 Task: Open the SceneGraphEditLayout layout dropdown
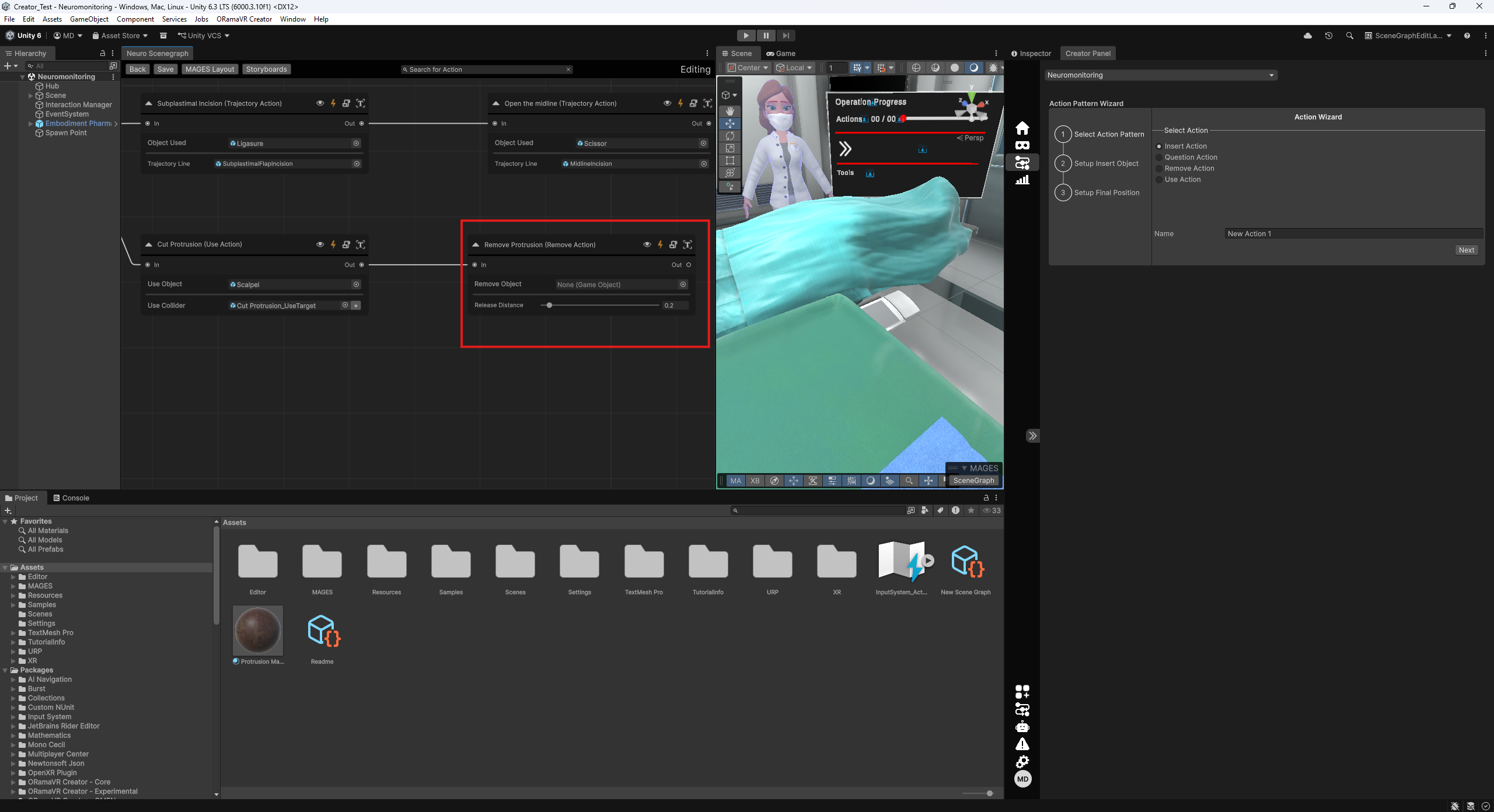(1408, 36)
